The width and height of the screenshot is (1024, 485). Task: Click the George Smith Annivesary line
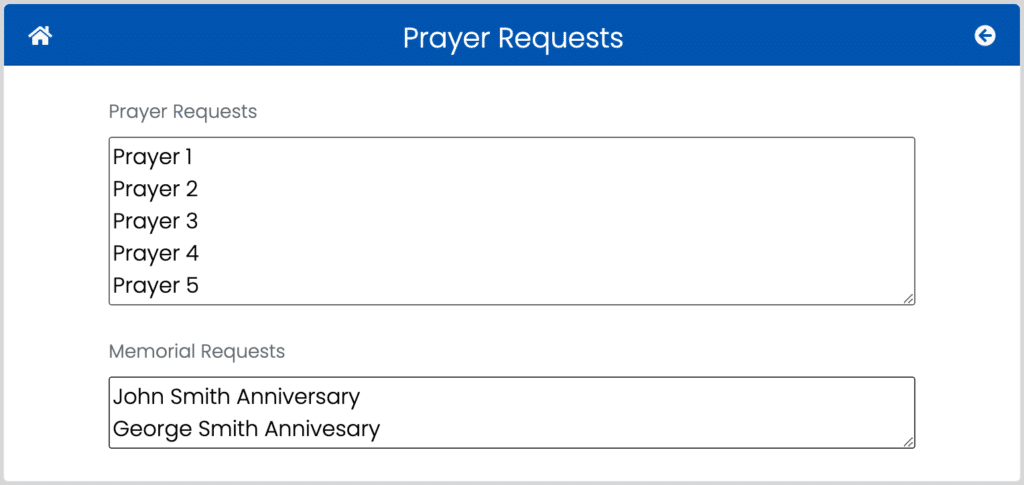pyautogui.click(x=246, y=429)
